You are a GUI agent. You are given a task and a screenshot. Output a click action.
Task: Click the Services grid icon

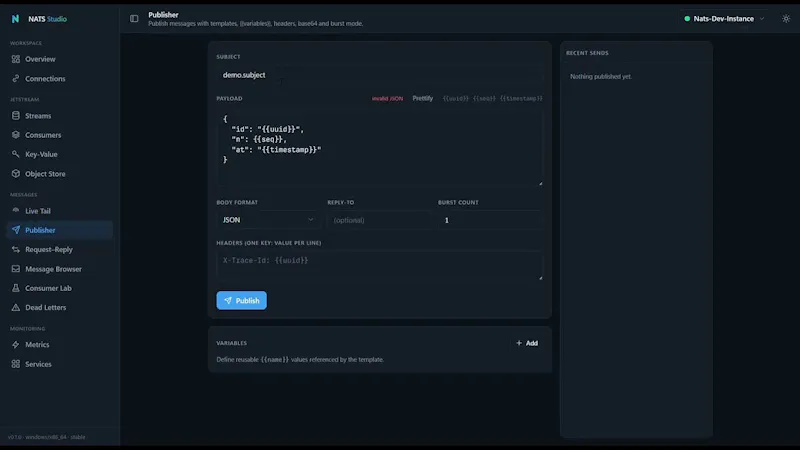pyautogui.click(x=16, y=364)
